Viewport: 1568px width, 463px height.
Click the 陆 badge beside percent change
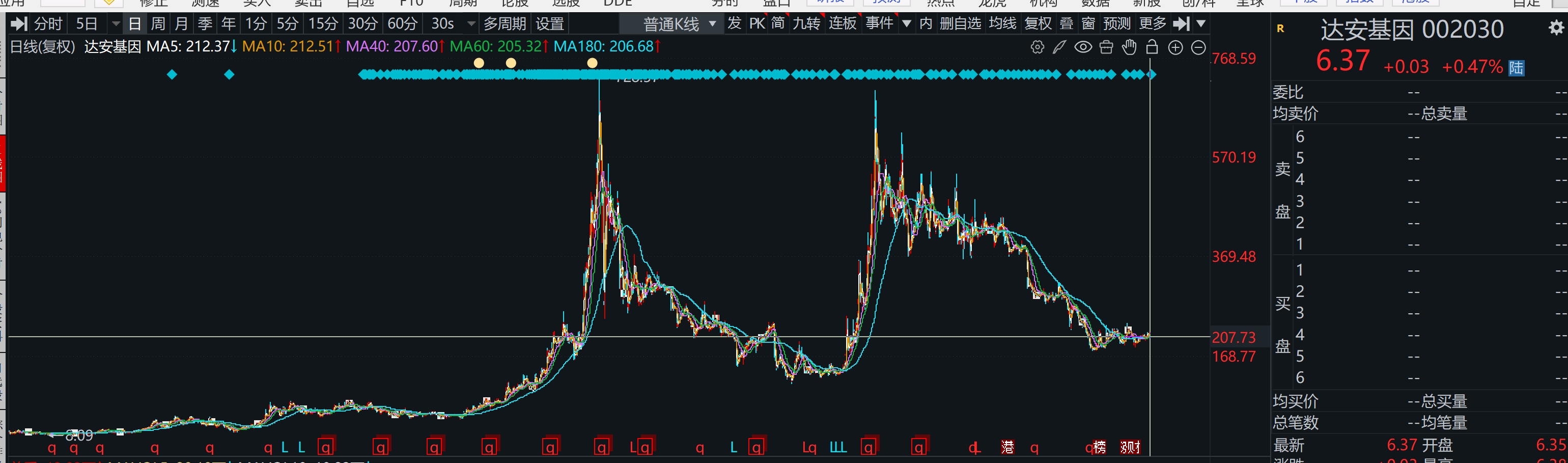(1516, 68)
